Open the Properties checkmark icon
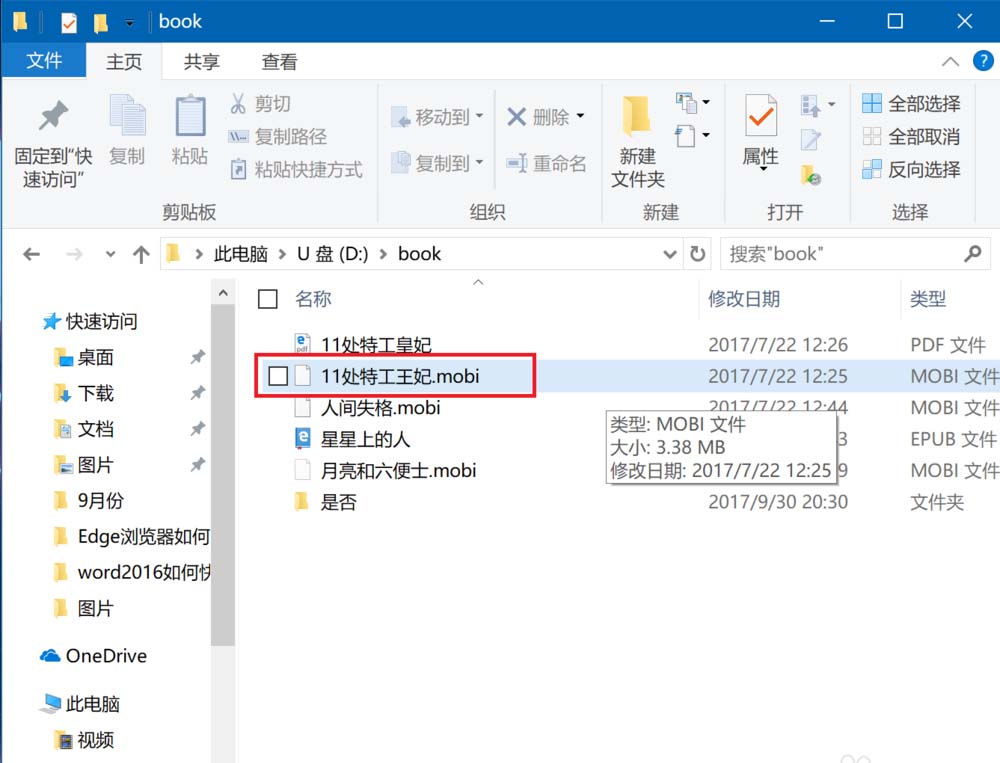 point(760,119)
